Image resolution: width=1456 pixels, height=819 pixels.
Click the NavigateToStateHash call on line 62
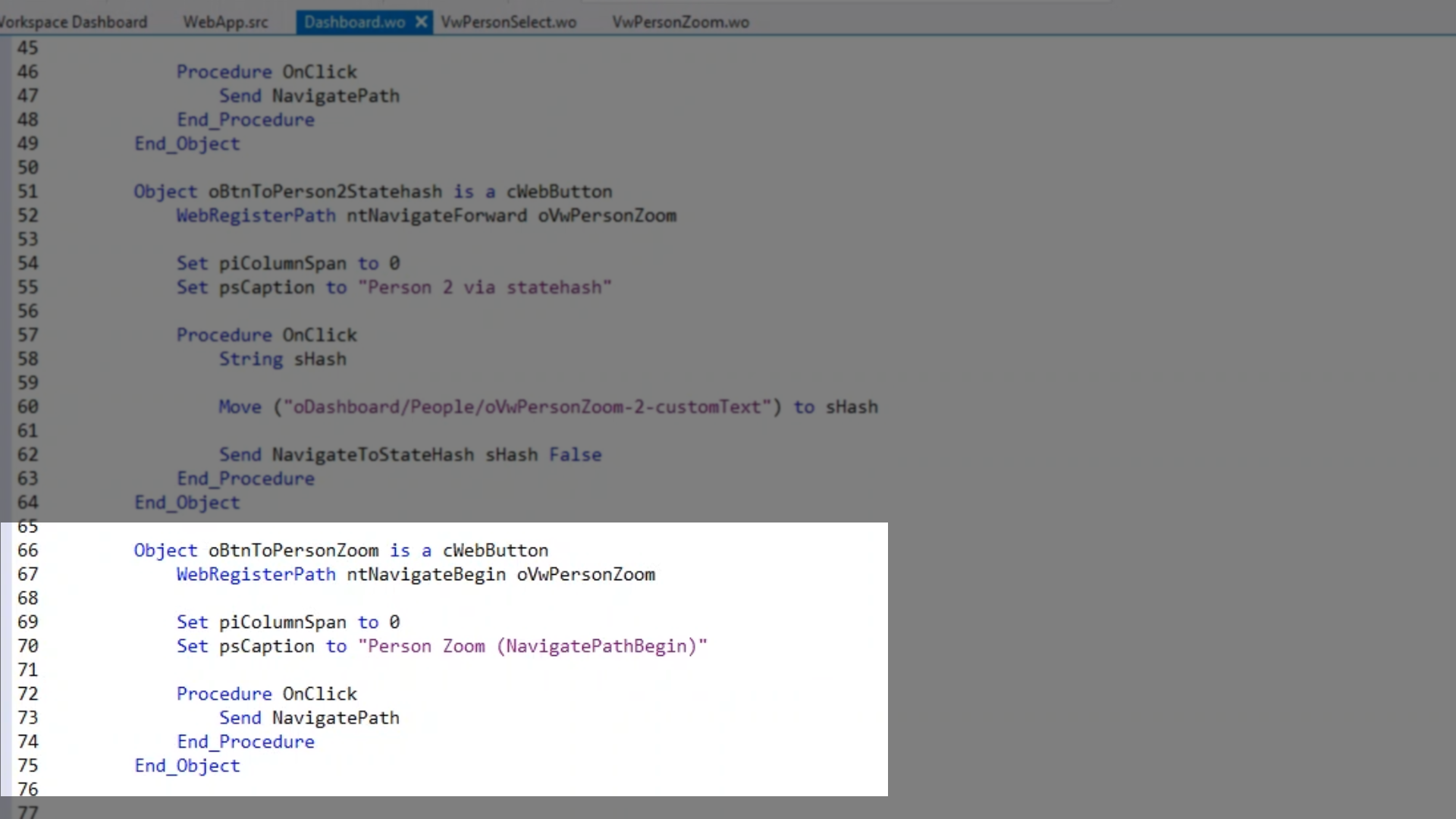(373, 455)
